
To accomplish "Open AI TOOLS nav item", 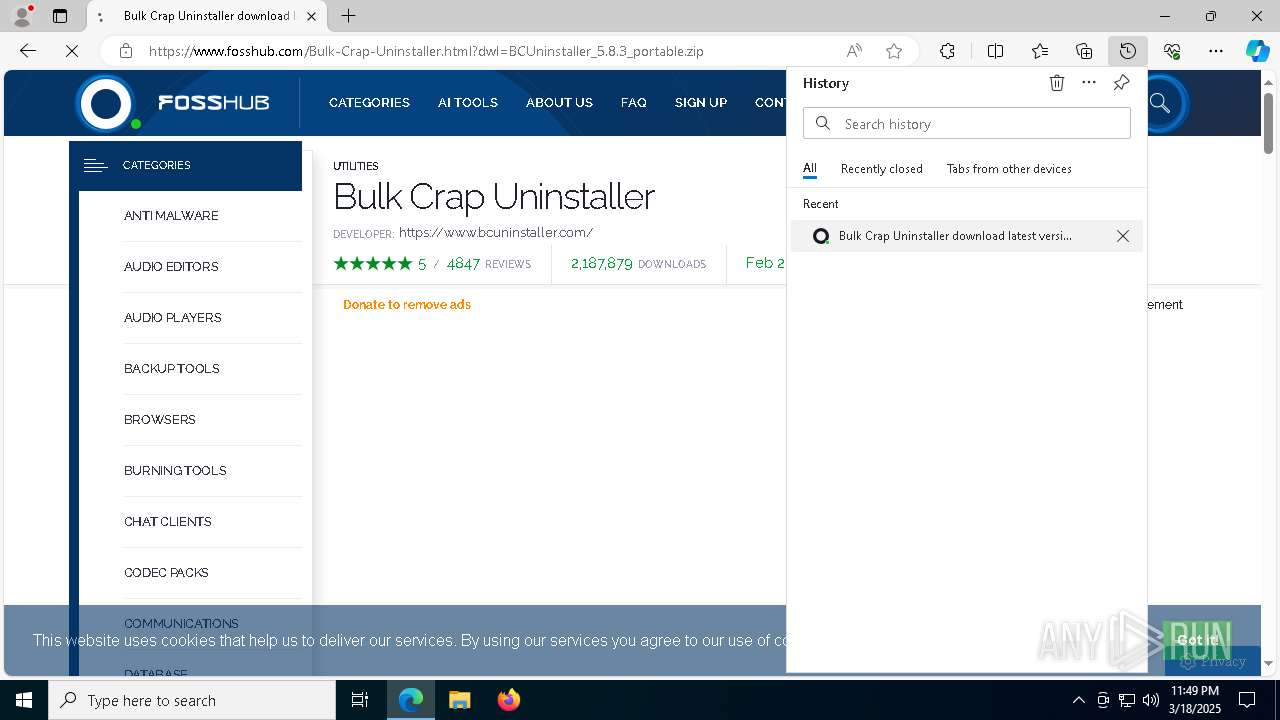I will tap(468, 103).
